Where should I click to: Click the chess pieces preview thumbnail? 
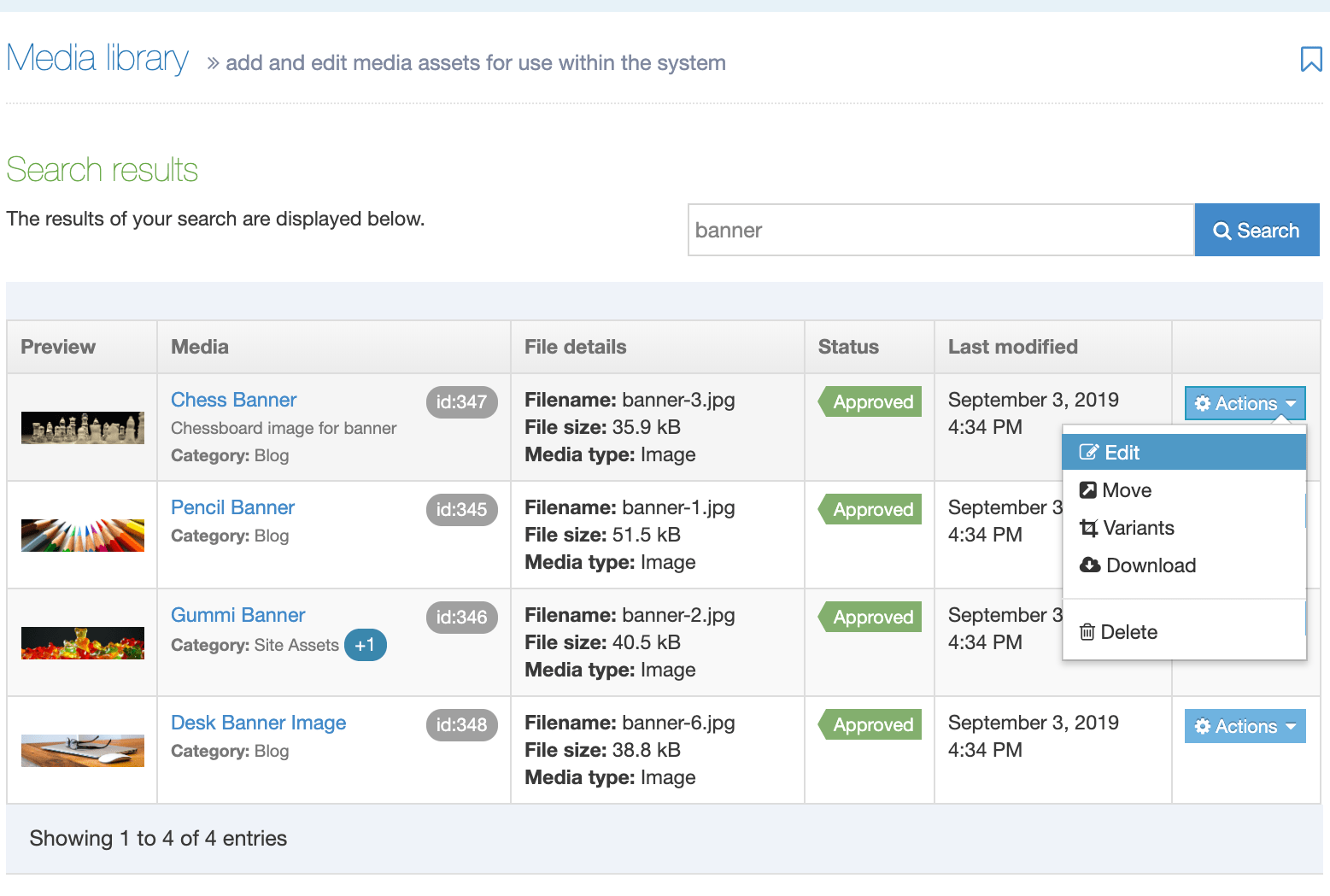click(83, 428)
